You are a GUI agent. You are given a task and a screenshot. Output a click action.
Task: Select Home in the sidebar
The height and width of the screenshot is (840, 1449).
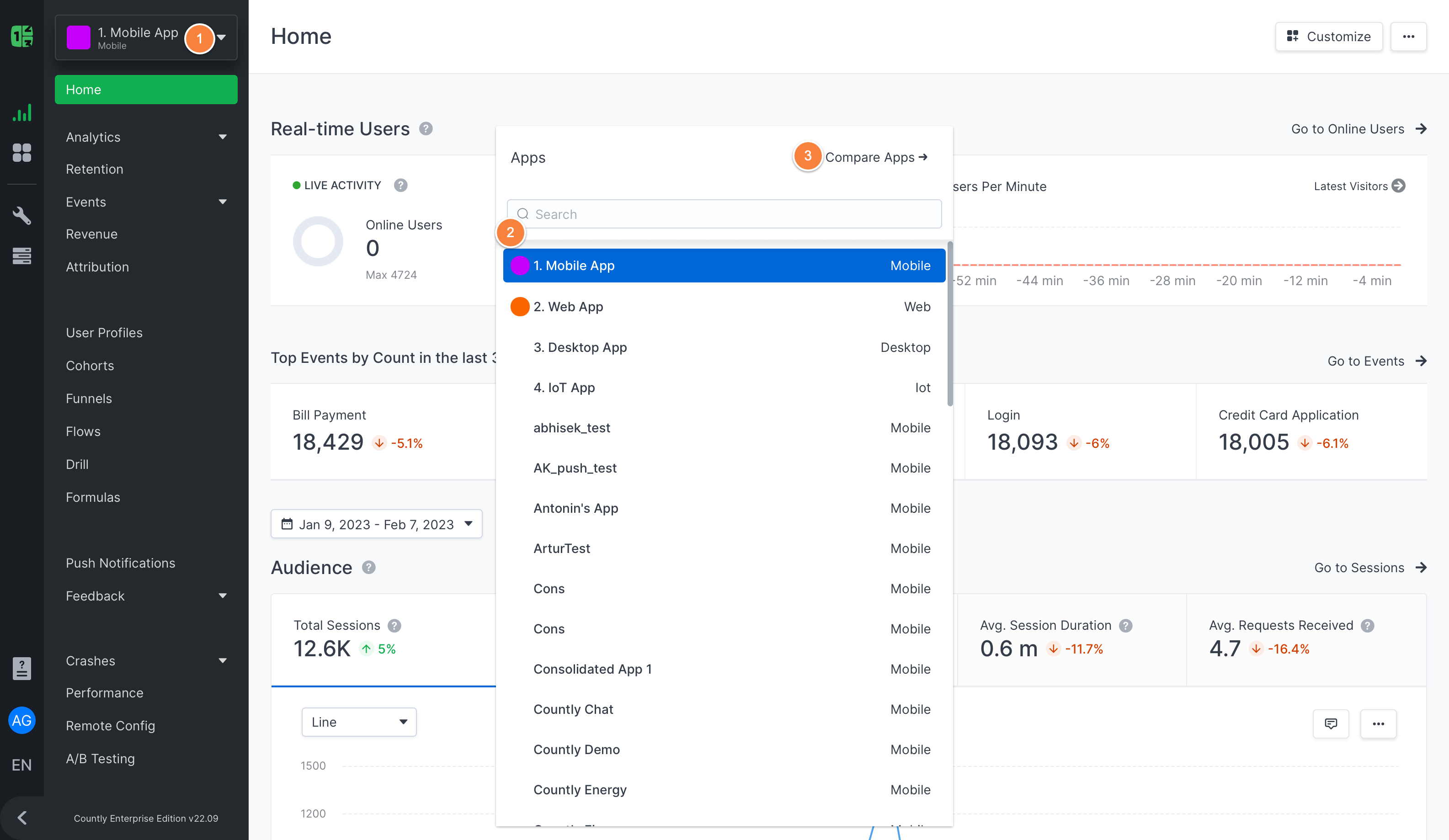(146, 89)
